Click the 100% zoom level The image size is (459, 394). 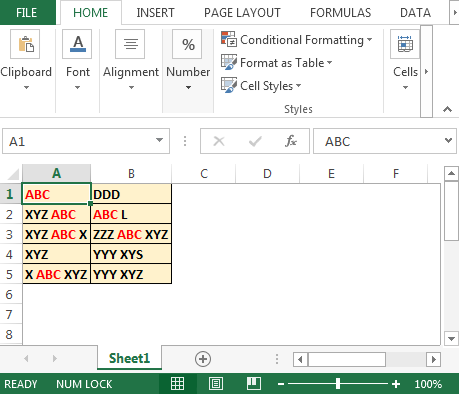428,384
